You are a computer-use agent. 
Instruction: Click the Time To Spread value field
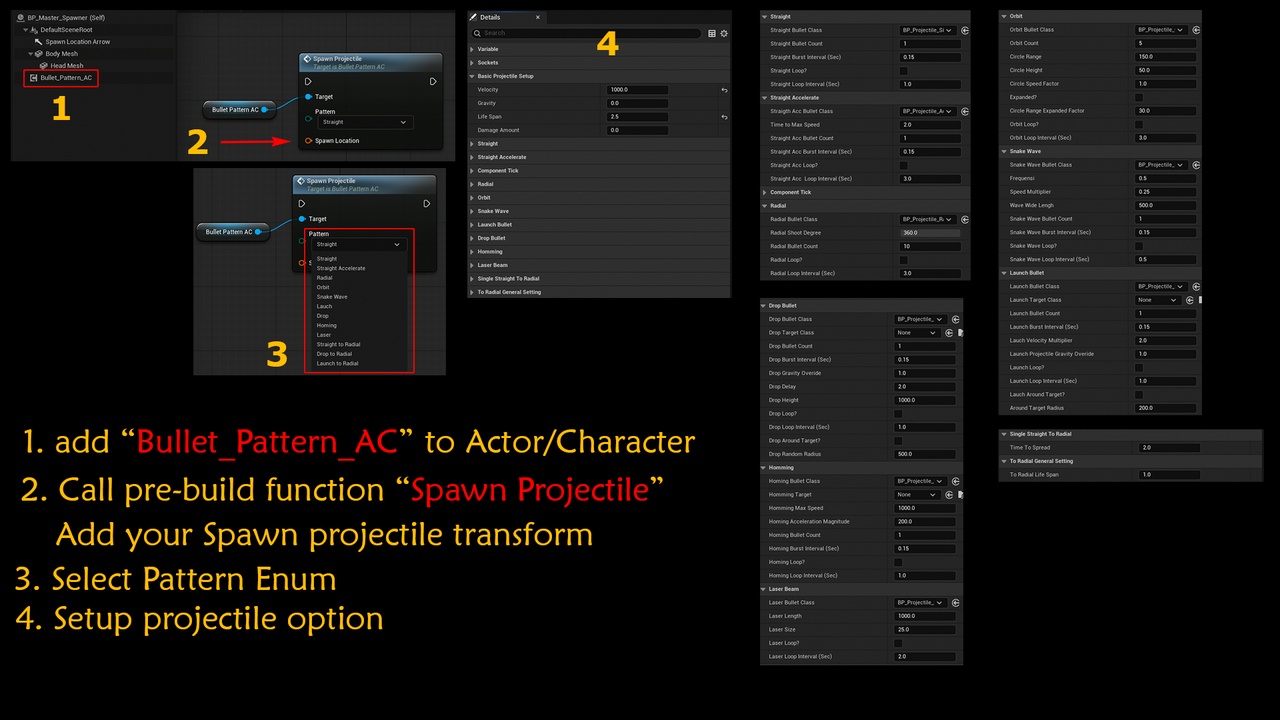coord(1169,448)
